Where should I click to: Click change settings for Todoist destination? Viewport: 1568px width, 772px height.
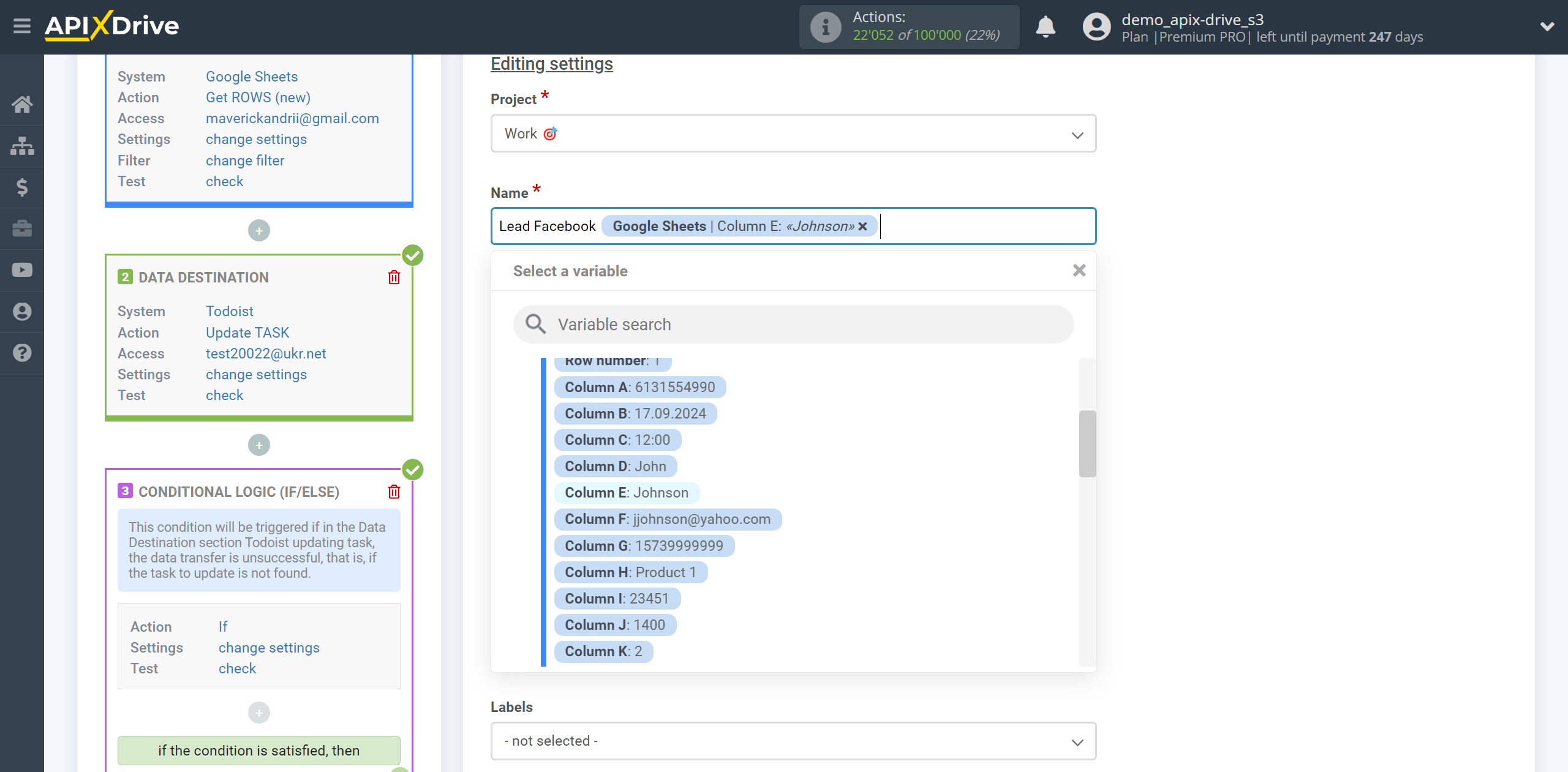pyautogui.click(x=256, y=374)
